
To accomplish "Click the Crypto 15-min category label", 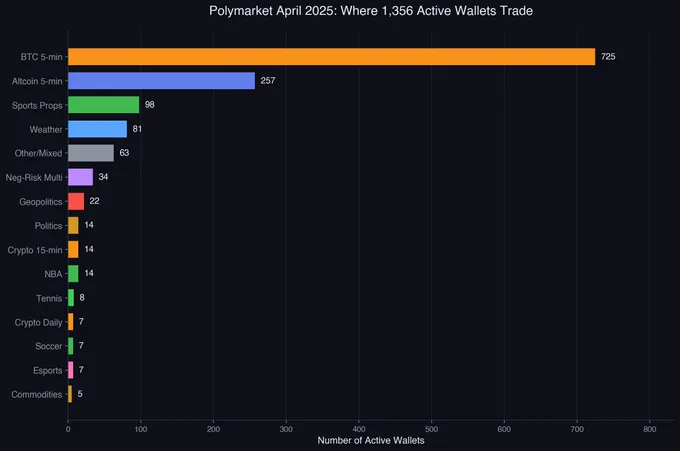I will point(35,250).
